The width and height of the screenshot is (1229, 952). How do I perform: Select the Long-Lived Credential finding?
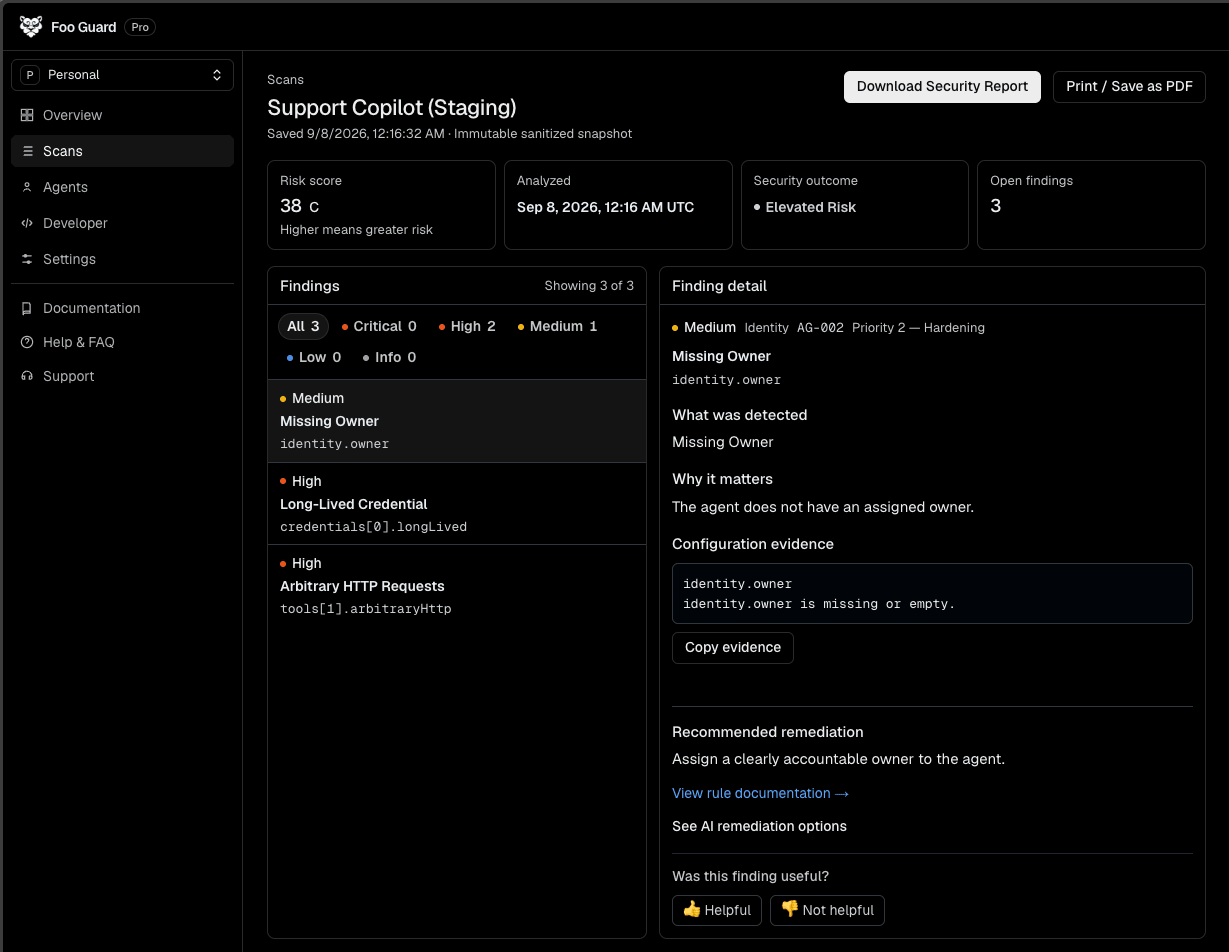(457, 504)
